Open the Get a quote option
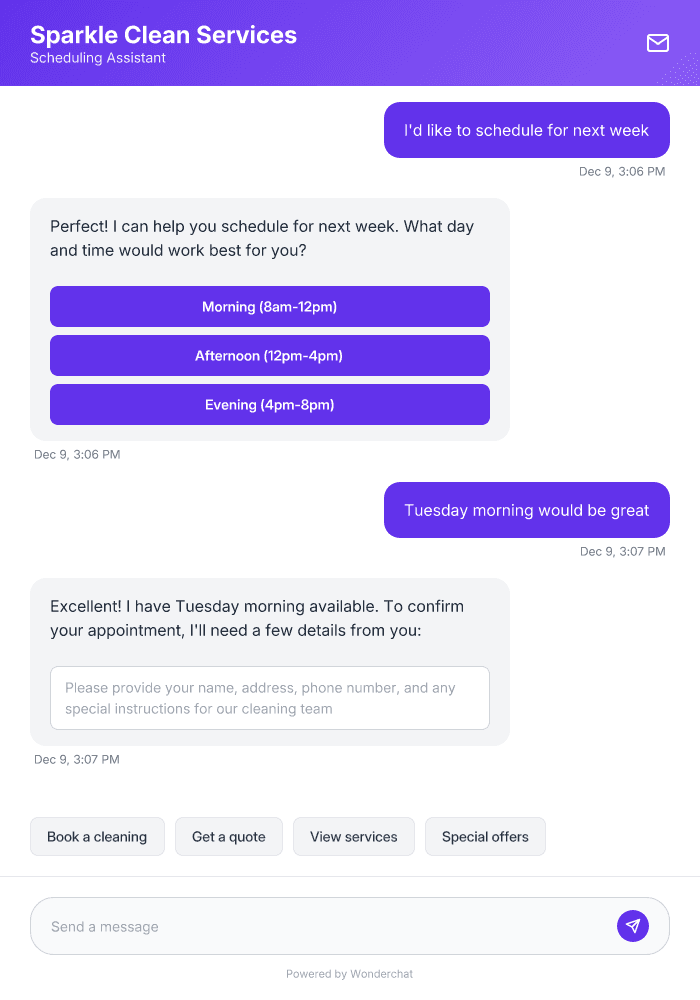The width and height of the screenshot is (700, 1000). 228,836
